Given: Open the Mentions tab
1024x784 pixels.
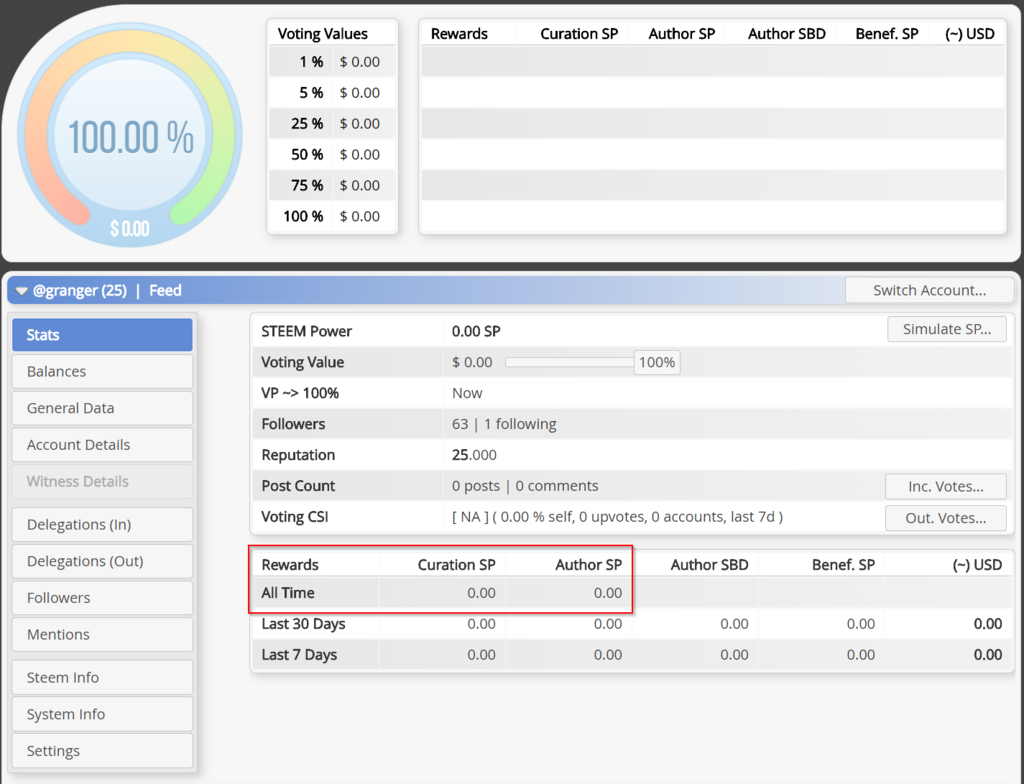Looking at the screenshot, I should pyautogui.click(x=103, y=634).
